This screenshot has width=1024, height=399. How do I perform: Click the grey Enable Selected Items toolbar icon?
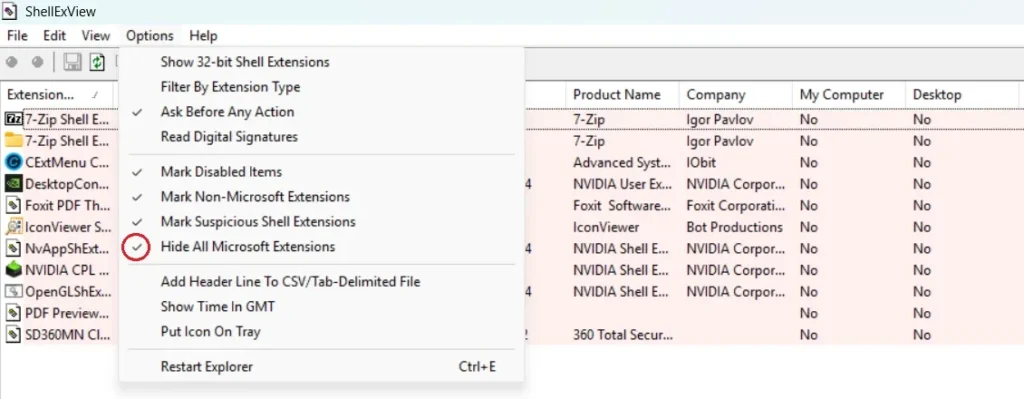tap(38, 62)
